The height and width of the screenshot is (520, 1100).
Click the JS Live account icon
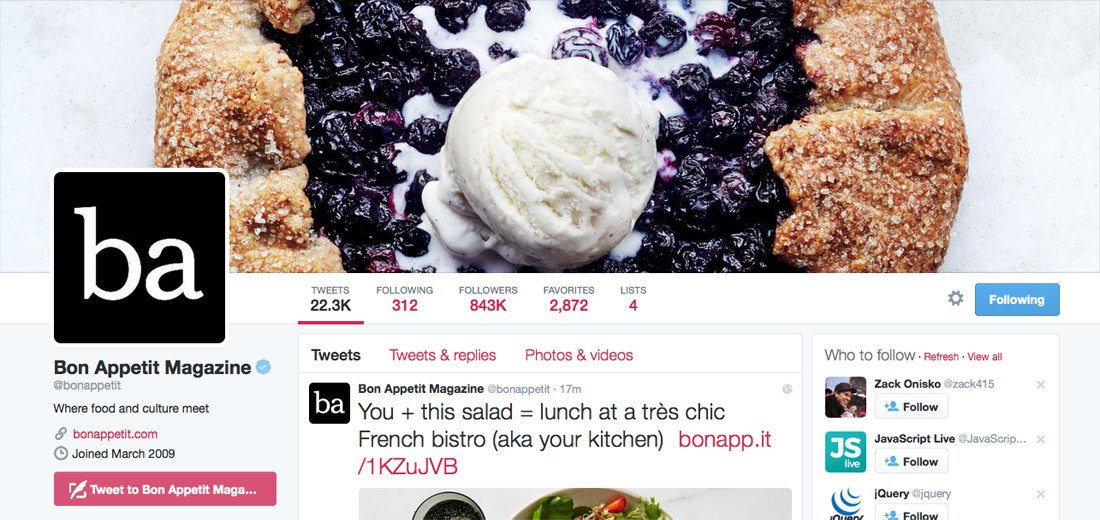[845, 452]
